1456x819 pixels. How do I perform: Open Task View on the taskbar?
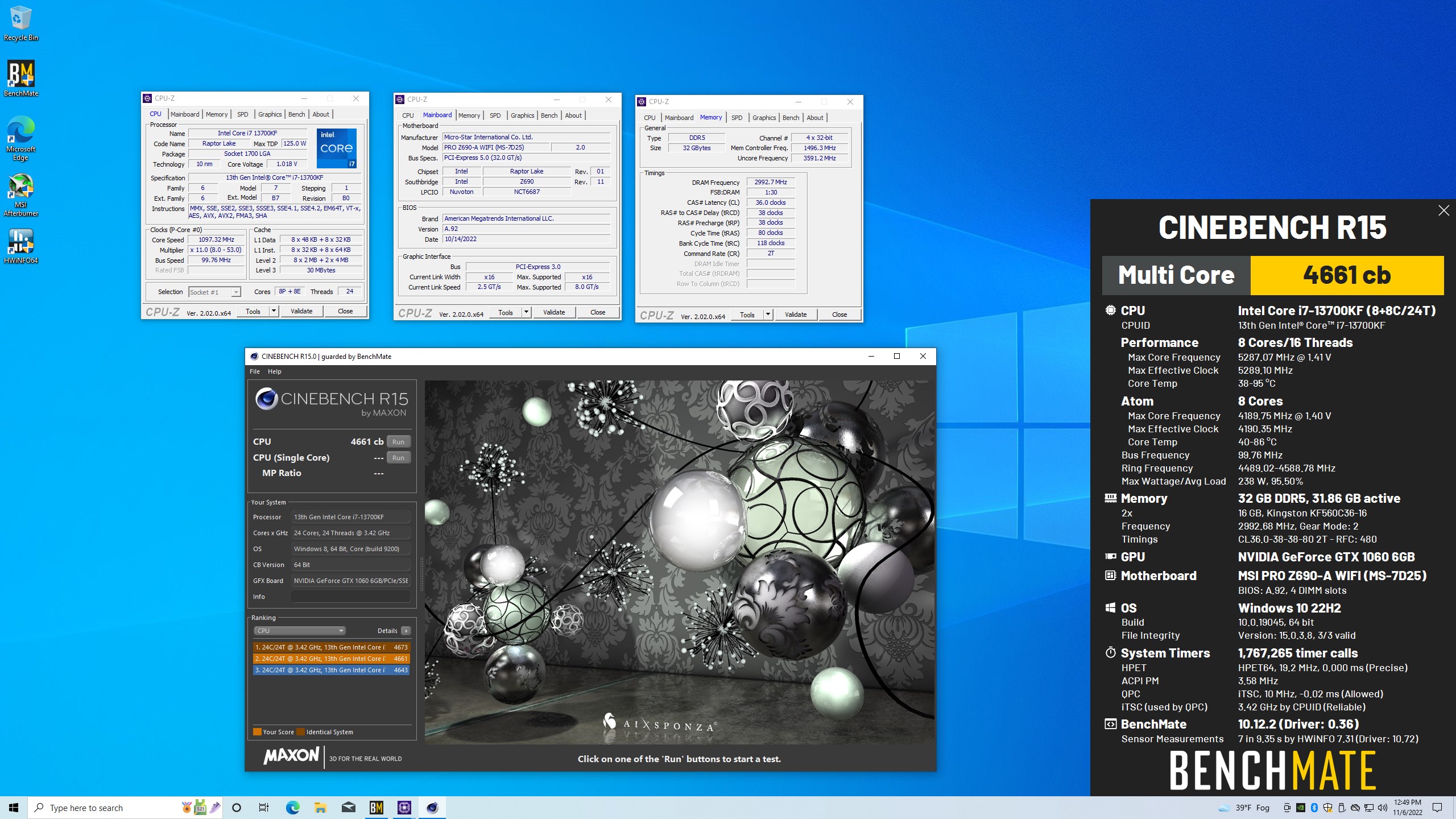[263, 808]
